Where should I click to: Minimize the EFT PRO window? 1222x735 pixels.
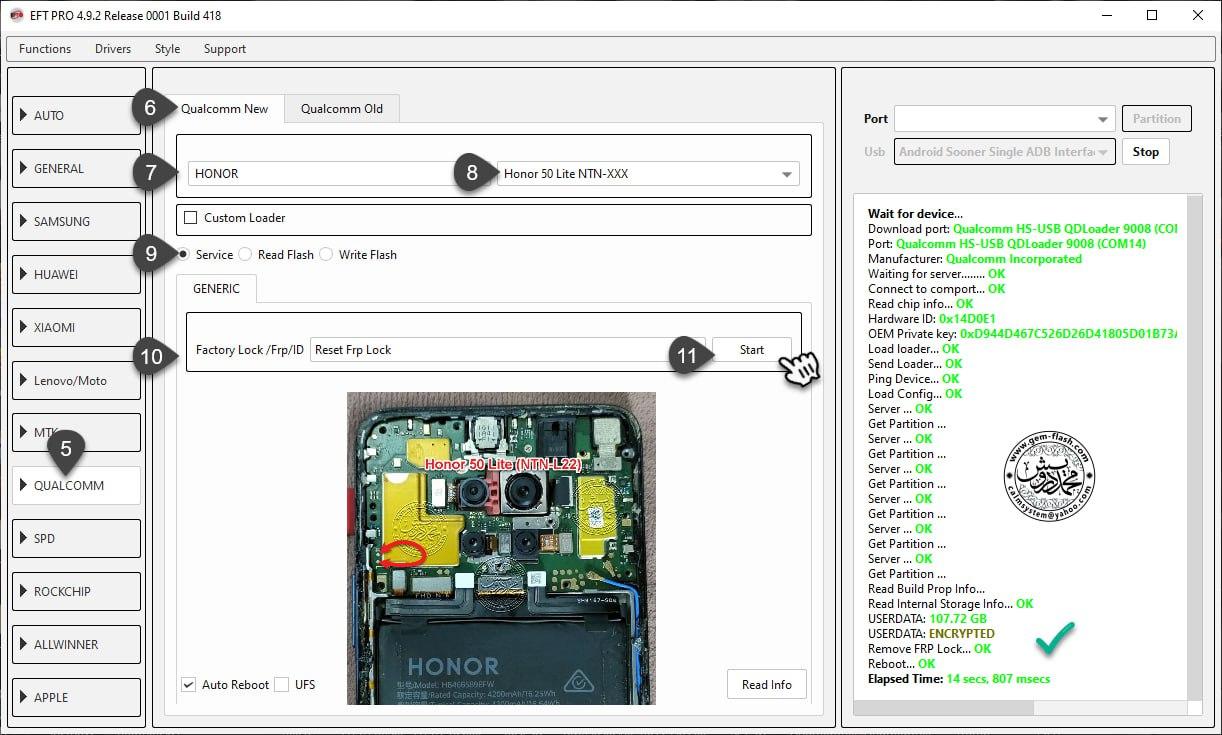(x=1106, y=16)
